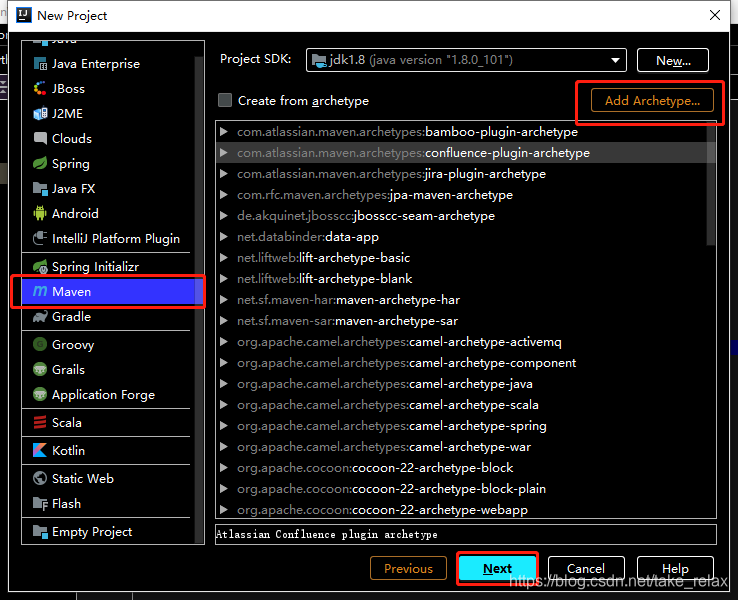Click the Spring leaf icon
738x600 pixels.
click(40, 163)
